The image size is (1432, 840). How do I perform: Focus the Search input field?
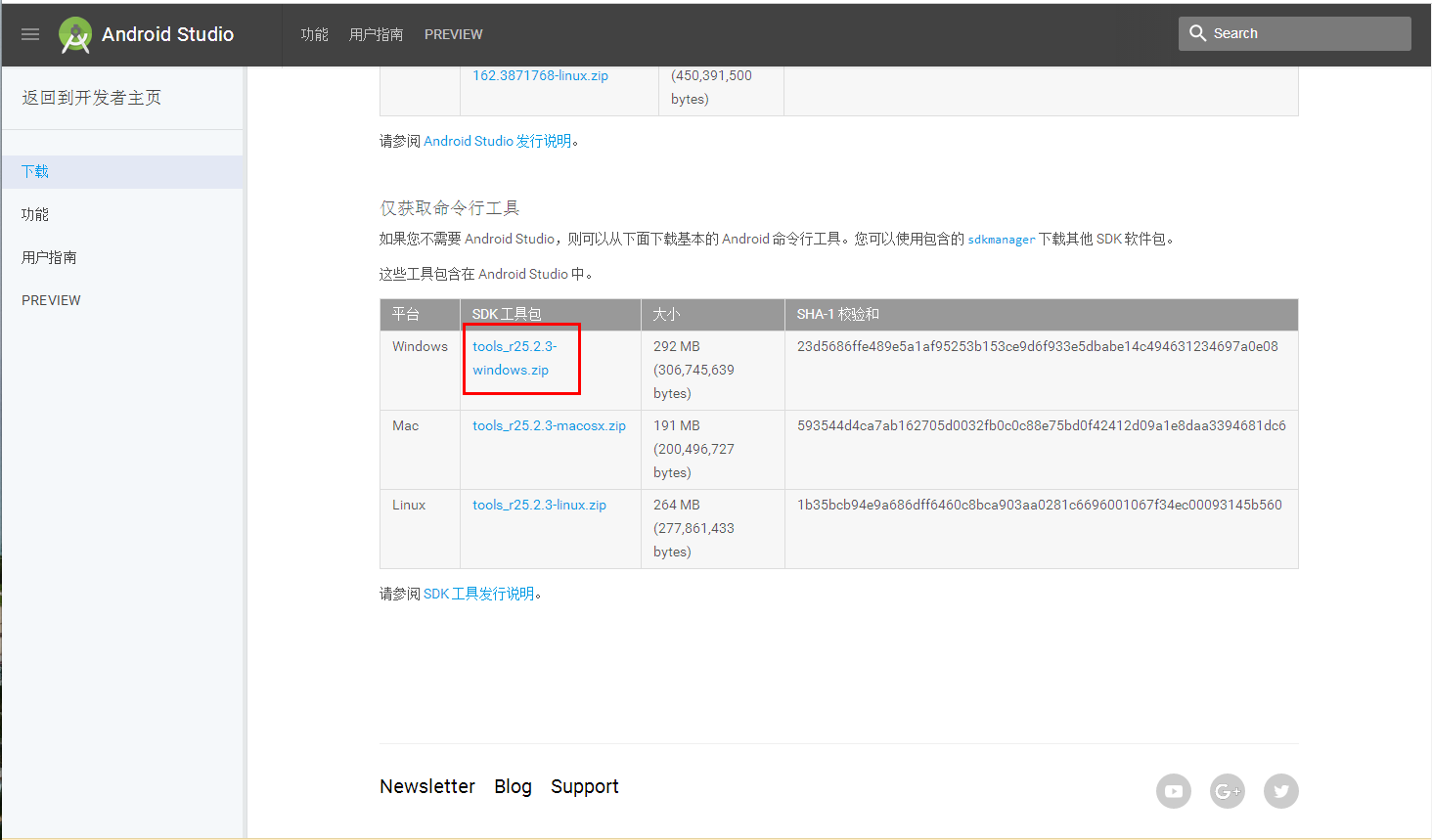click(x=1295, y=33)
